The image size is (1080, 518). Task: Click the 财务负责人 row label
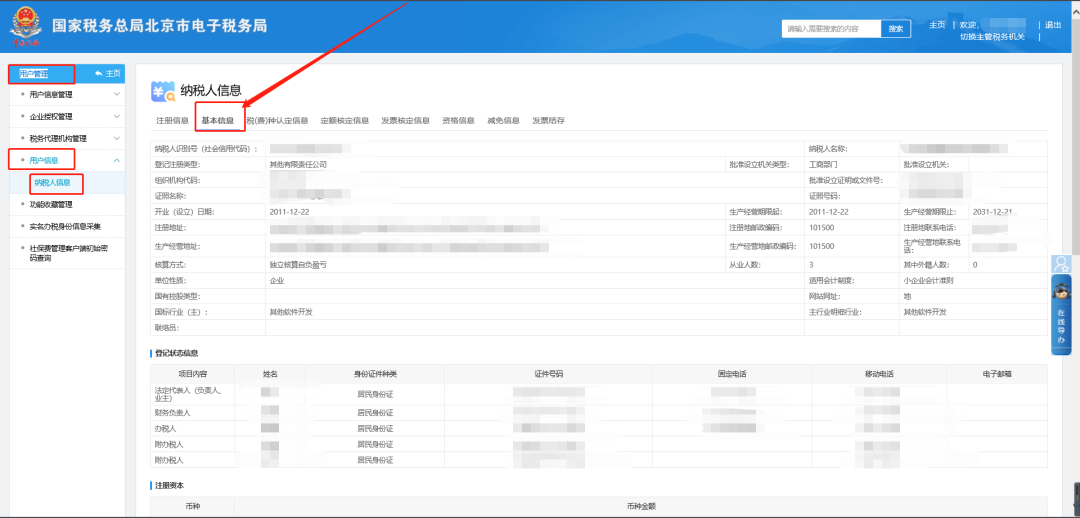(x=172, y=413)
